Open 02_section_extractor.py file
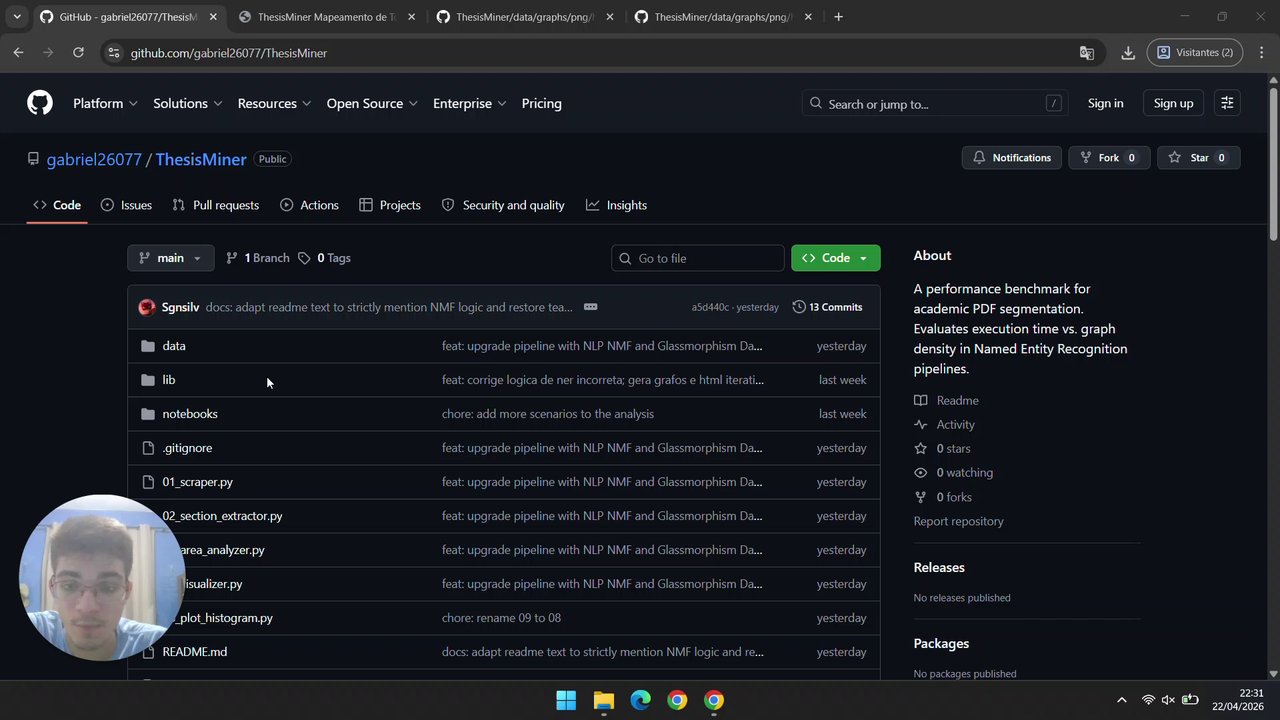This screenshot has width=1280, height=720. 223,516
